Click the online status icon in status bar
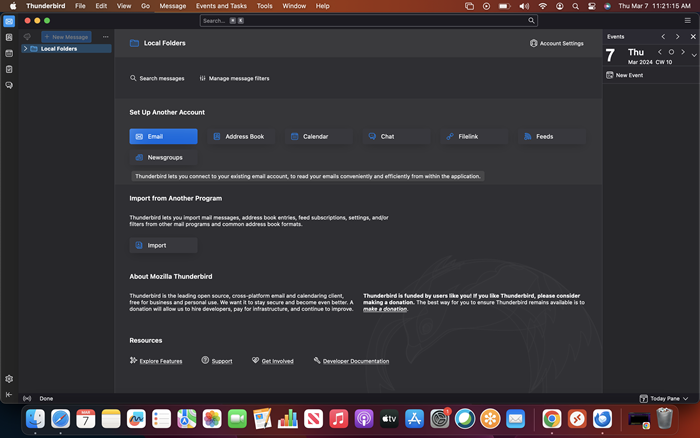Image resolution: width=700 pixels, height=438 pixels. tap(27, 398)
